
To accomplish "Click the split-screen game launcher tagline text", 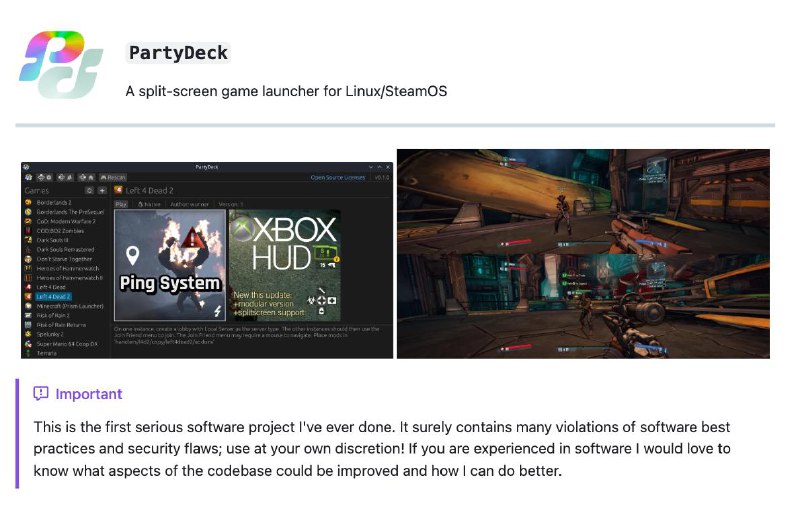I will (286, 91).
